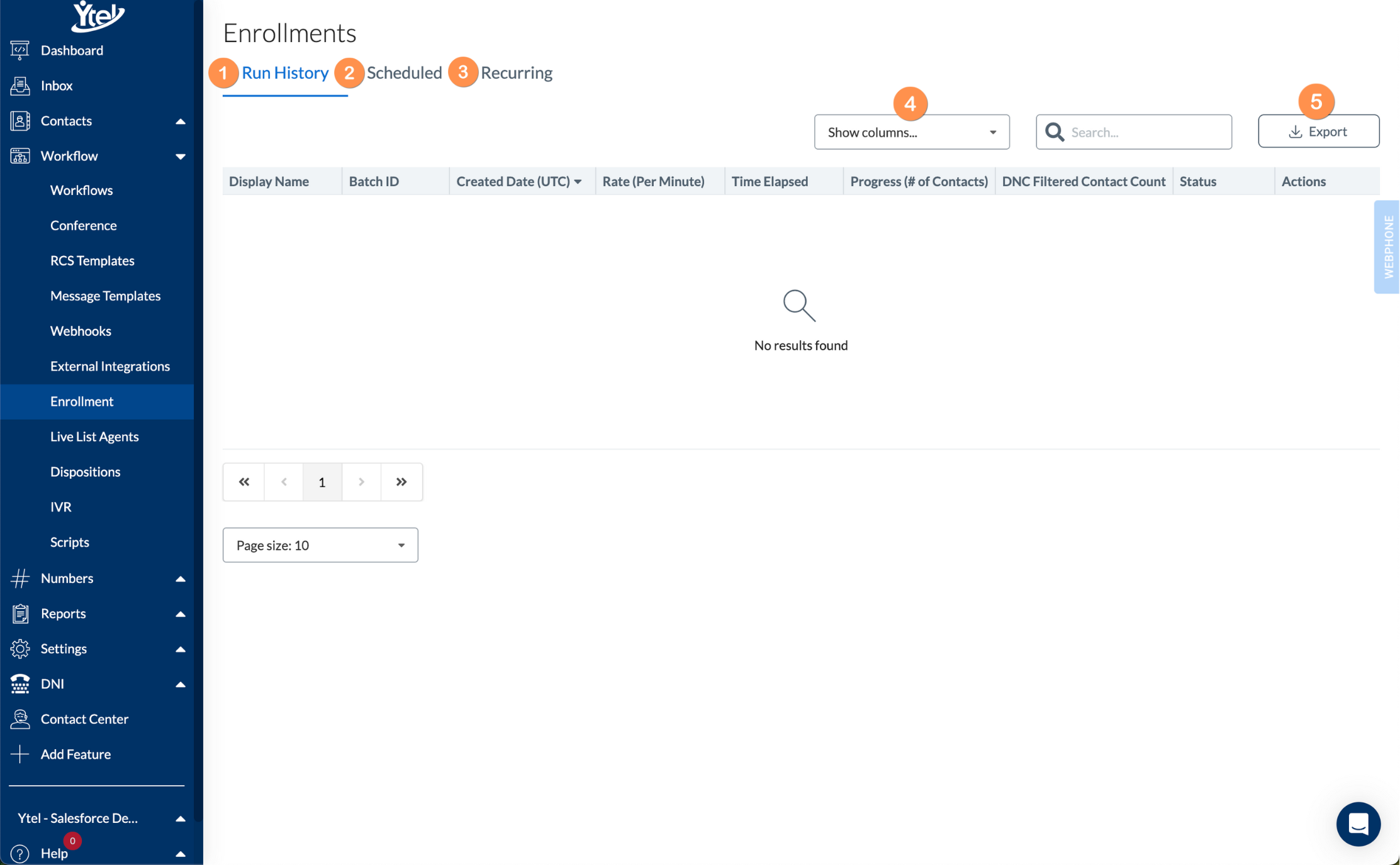The height and width of the screenshot is (865, 1400).
Task: Expand the Contacts sidebar section
Action: pos(180,121)
